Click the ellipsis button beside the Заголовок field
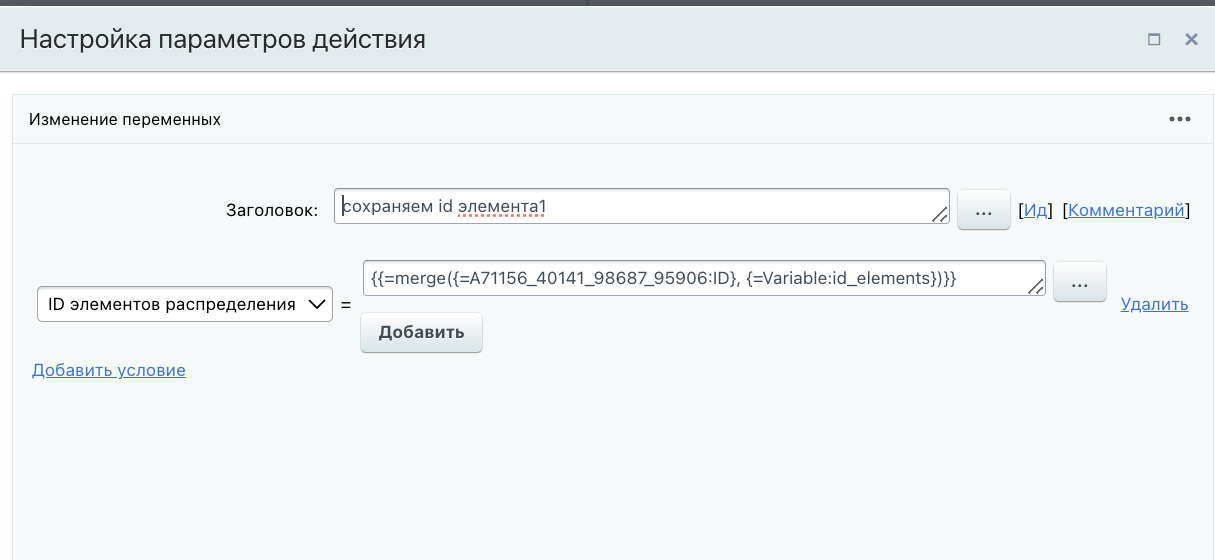Screen dimensions: 1215x560 click(984, 211)
